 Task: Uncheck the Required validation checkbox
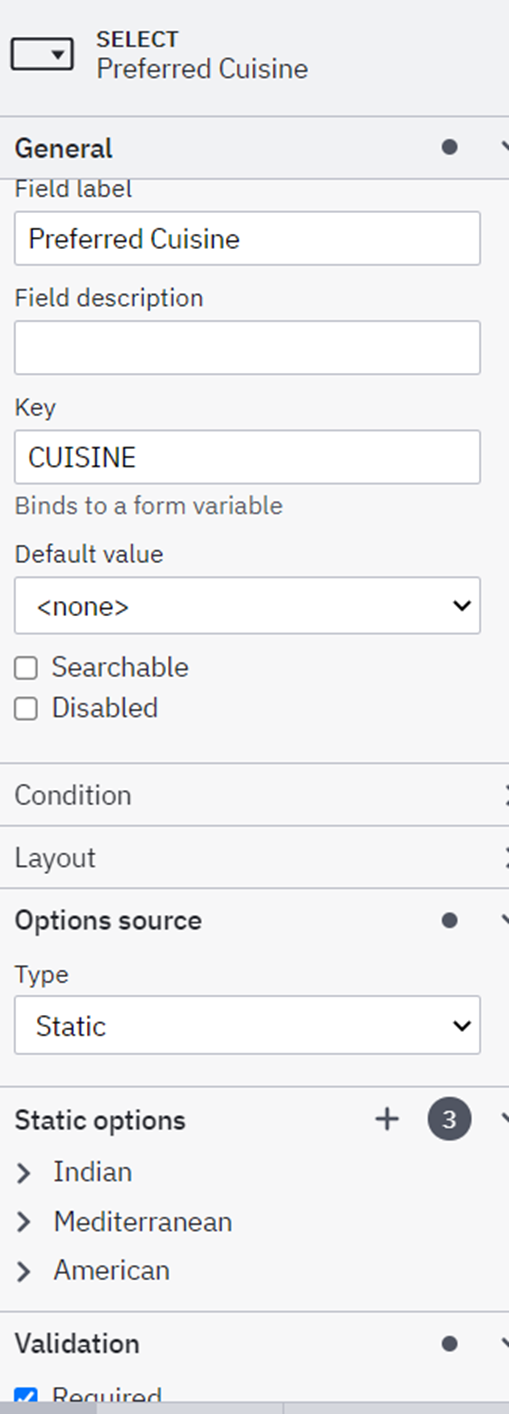coord(26,1395)
